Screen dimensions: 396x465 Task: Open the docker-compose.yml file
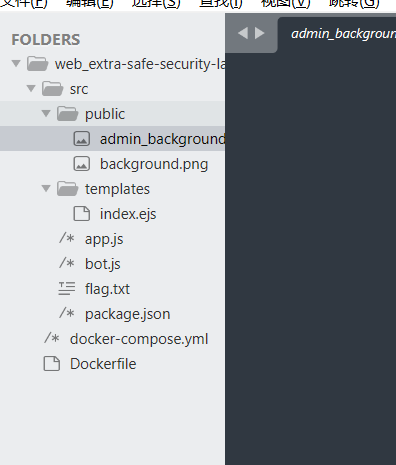click(139, 339)
